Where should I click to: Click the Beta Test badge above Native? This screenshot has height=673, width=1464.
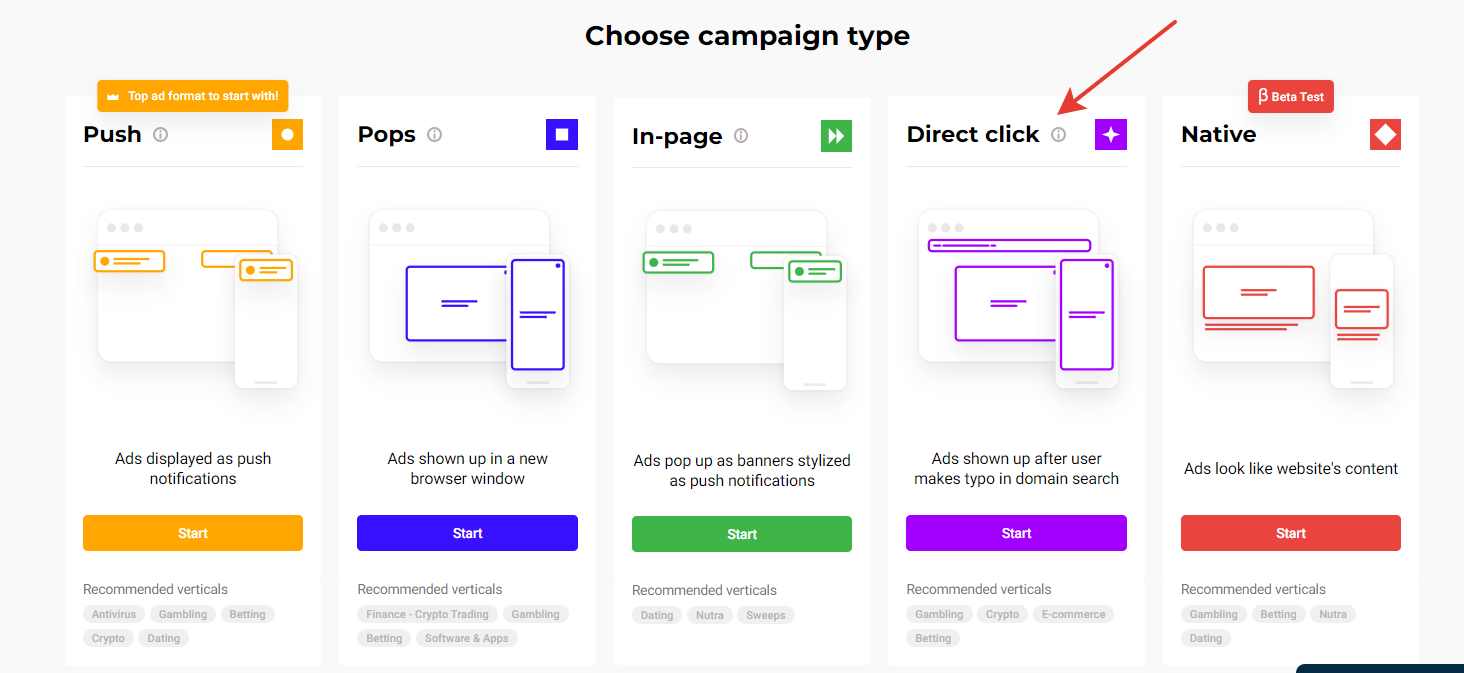(1291, 96)
